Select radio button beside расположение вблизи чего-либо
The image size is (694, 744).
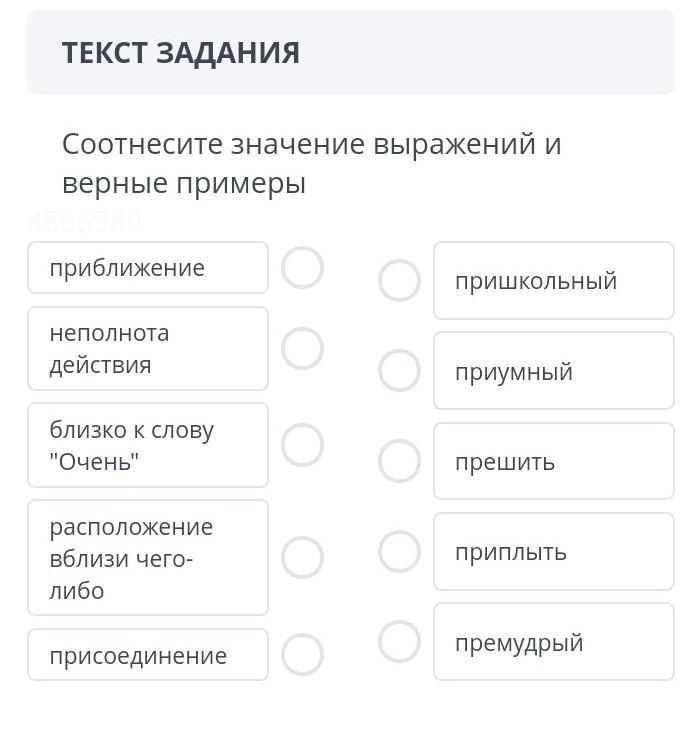[x=302, y=558]
